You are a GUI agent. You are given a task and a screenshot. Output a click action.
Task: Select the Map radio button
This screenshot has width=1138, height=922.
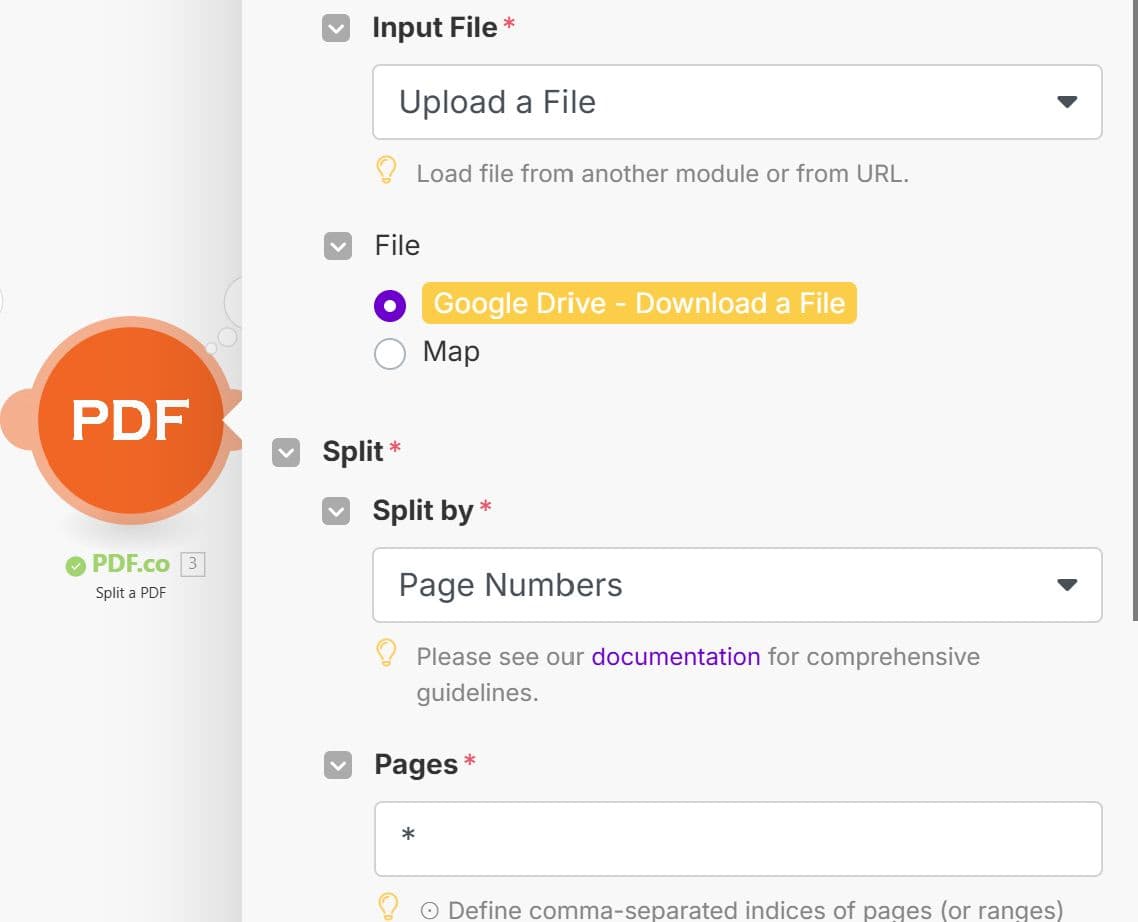click(390, 353)
